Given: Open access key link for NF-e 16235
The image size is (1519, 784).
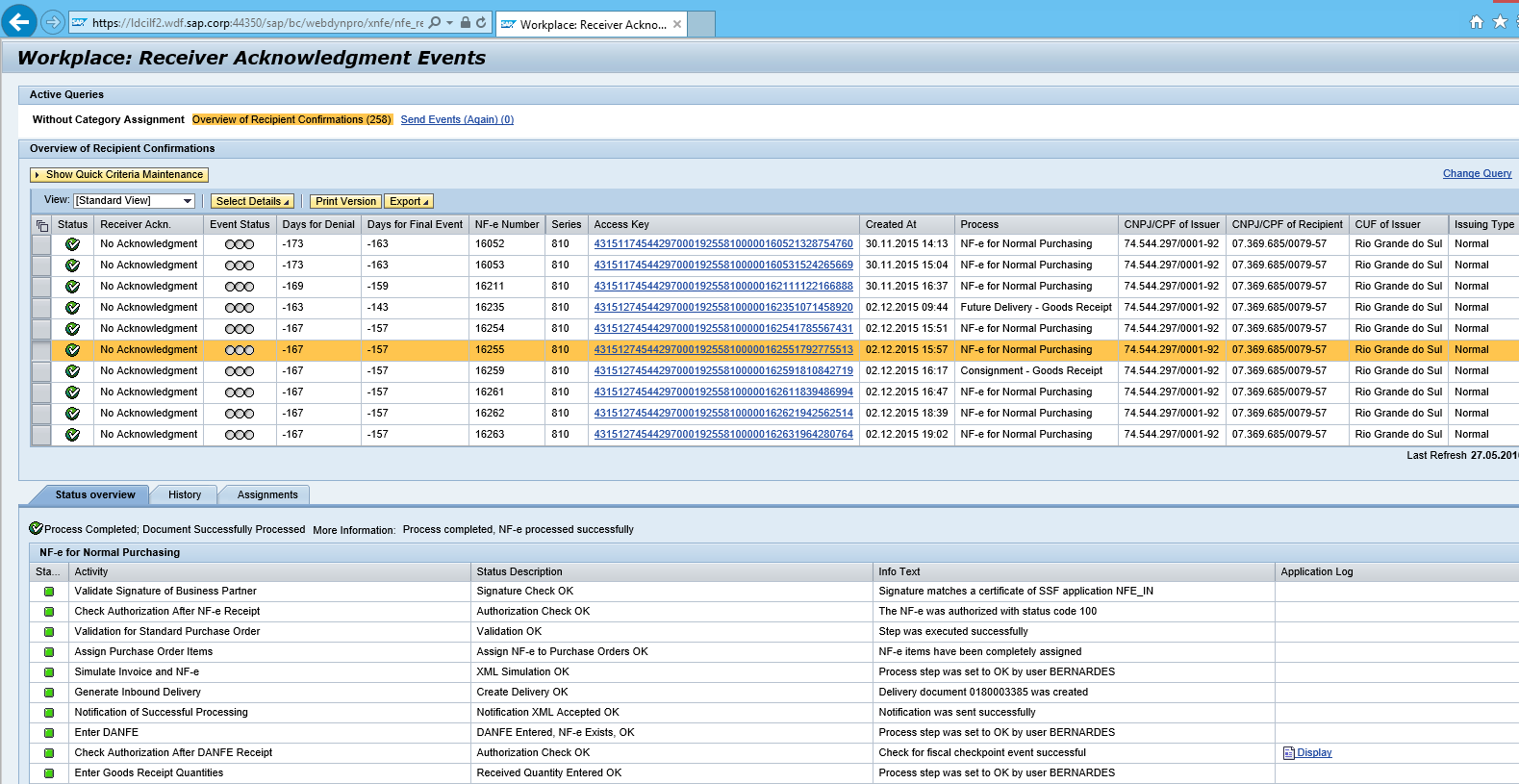Looking at the screenshot, I should [x=723, y=308].
